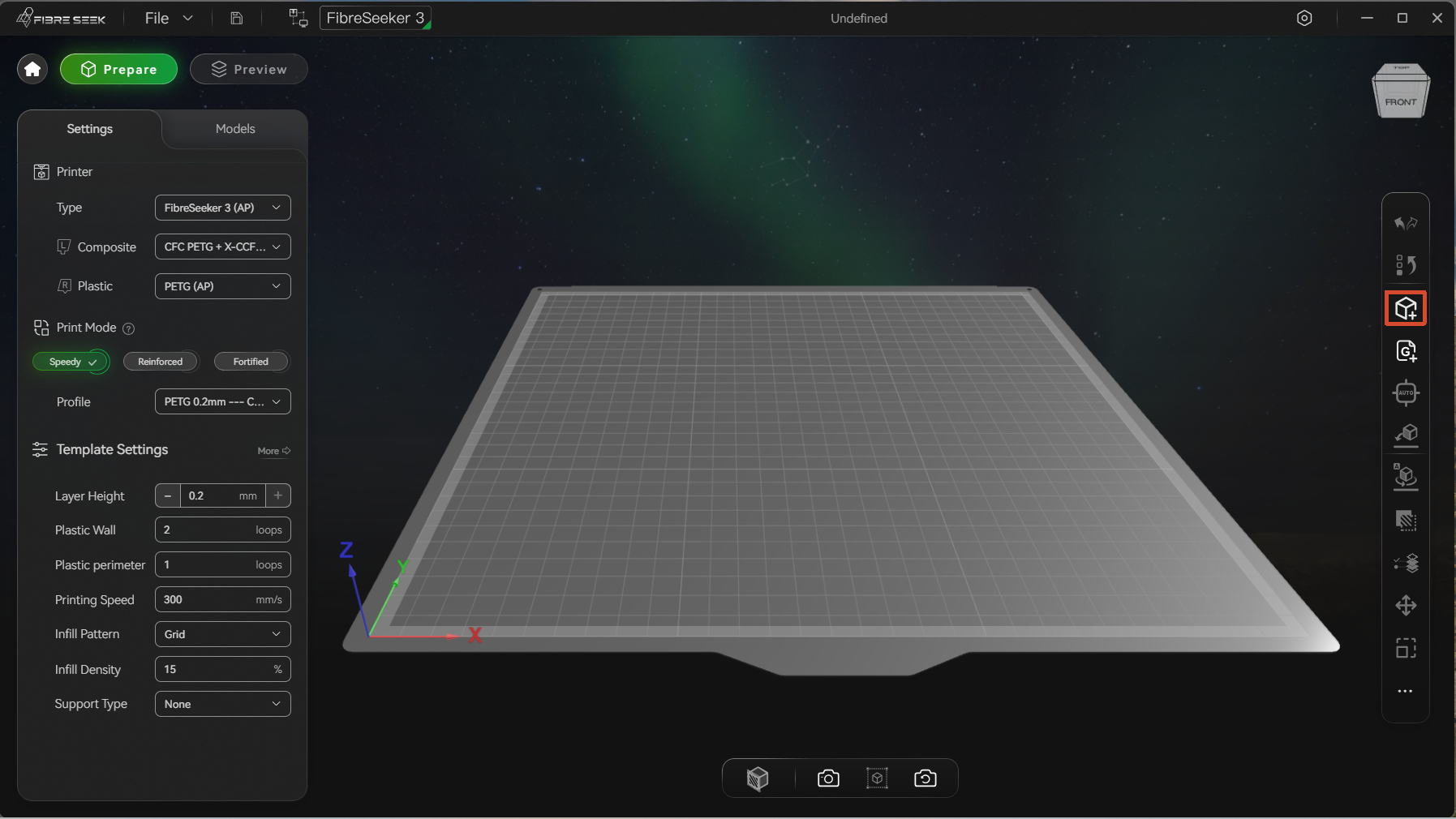Viewport: 1456px width, 819px height.
Task: Select the Fortified print mode
Action: tap(251, 362)
